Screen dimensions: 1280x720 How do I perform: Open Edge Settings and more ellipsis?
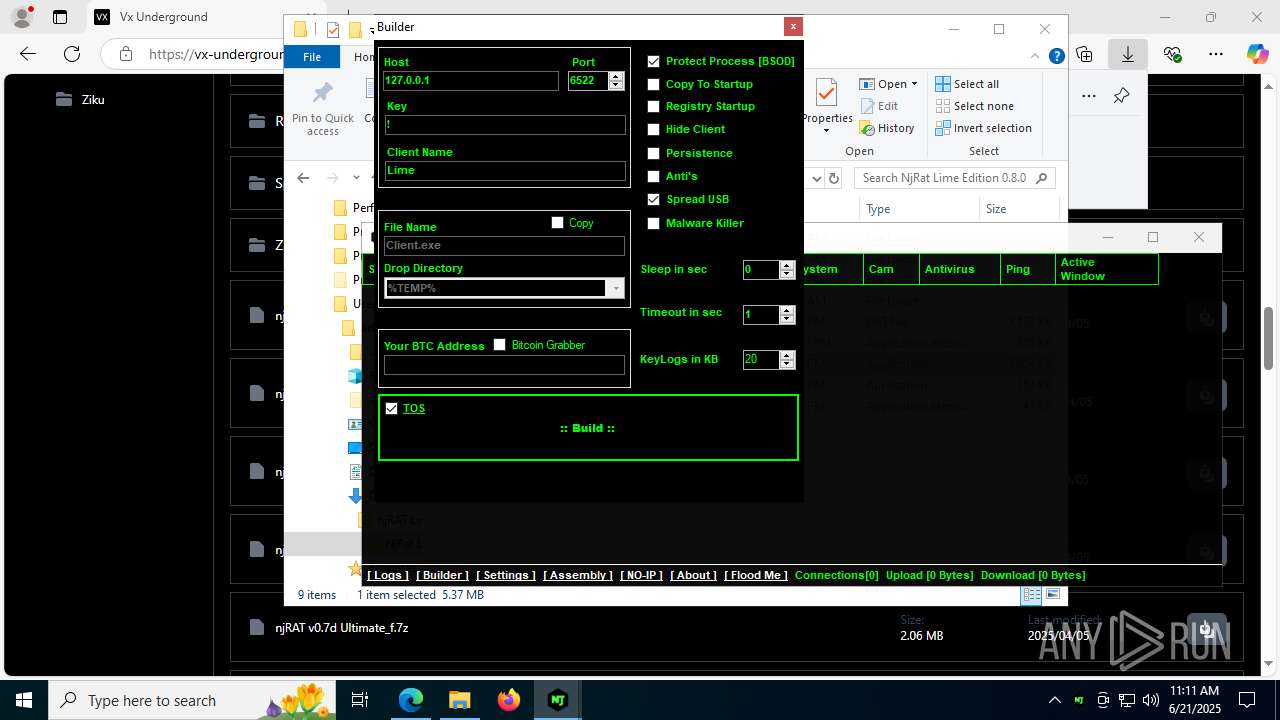click(1216, 54)
